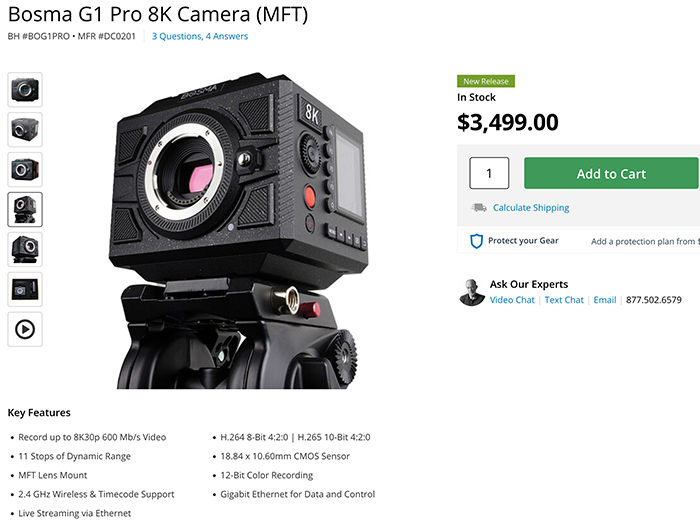Click the quantity input field
The width and height of the screenshot is (700, 523).
[489, 174]
